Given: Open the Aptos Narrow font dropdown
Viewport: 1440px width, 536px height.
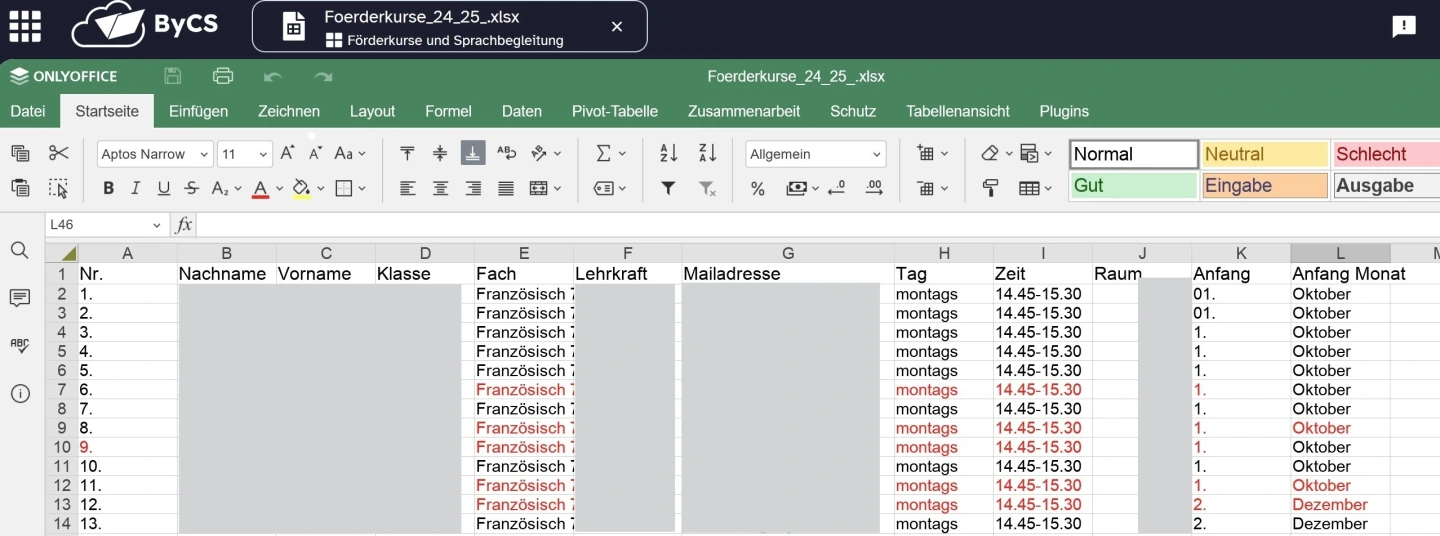Looking at the screenshot, I should pyautogui.click(x=155, y=154).
